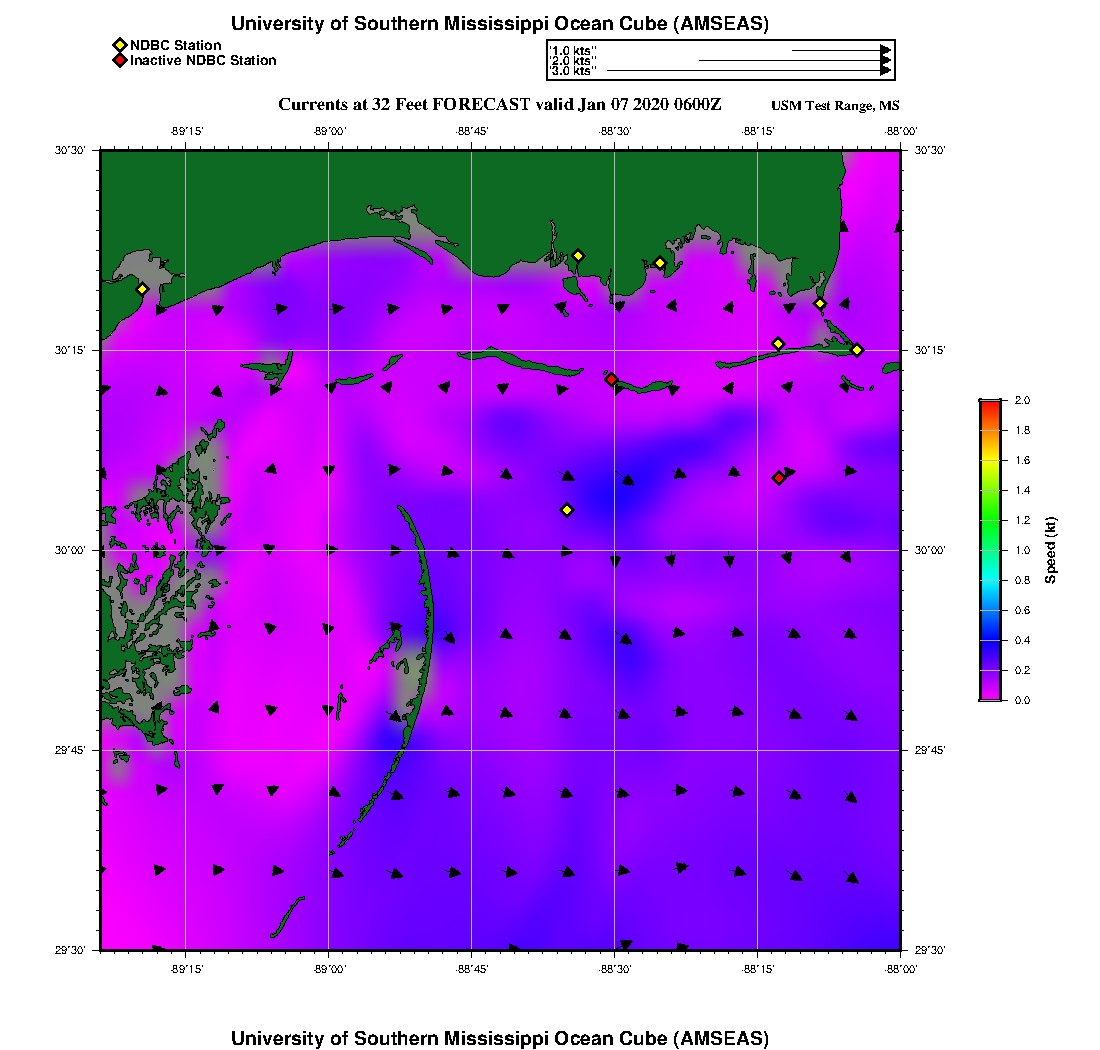This screenshot has width=1100, height=1050.
Task: Click the red Inactive NDBC Station legend diamond
Action: point(119,60)
